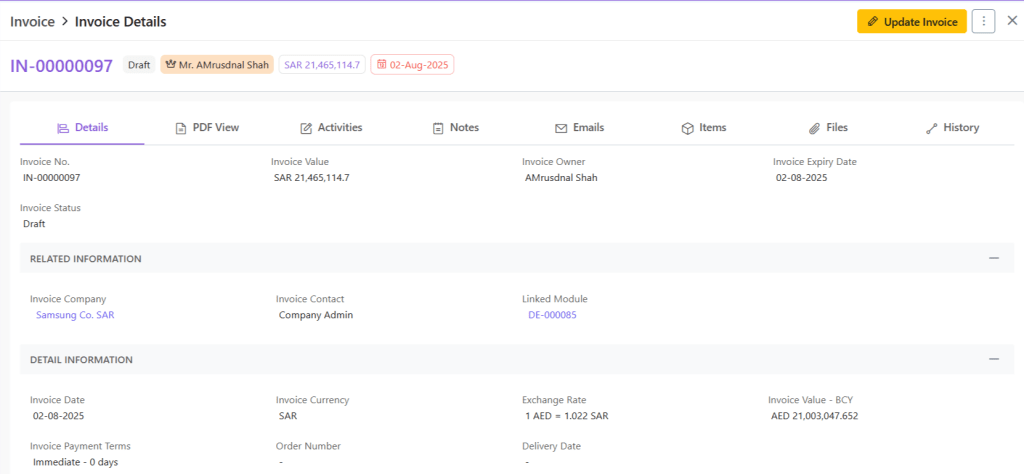Collapse the Detail Information section
The width and height of the screenshot is (1024, 474).
pos(993,359)
